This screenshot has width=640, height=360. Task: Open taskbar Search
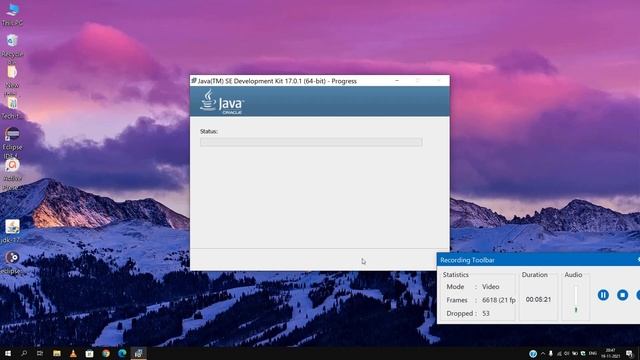tap(24, 353)
